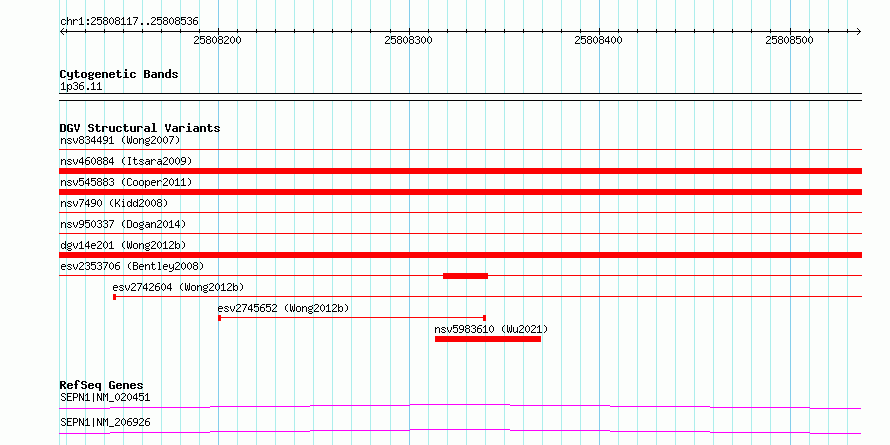Image resolution: width=890 pixels, height=445 pixels.
Task: Click the Cytogenetic Bands track heading
Action: click(119, 74)
